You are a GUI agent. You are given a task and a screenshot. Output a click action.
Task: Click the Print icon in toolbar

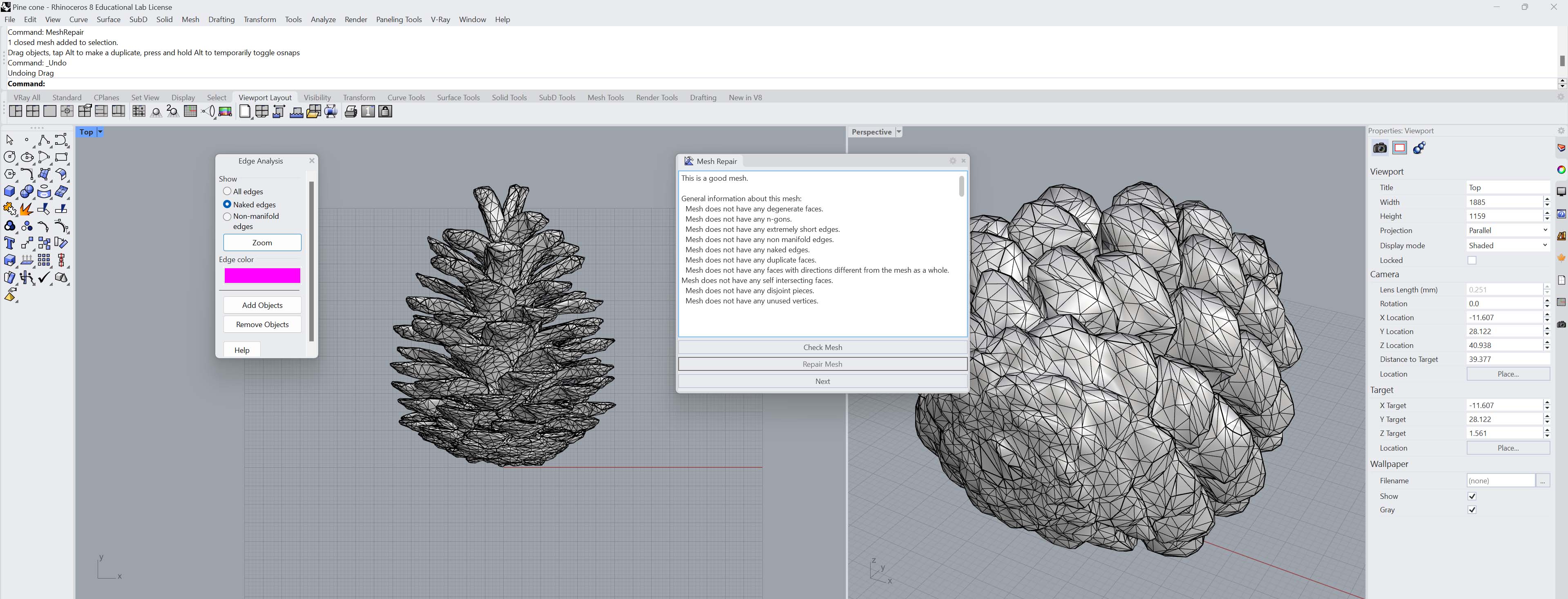pyautogui.click(x=351, y=112)
